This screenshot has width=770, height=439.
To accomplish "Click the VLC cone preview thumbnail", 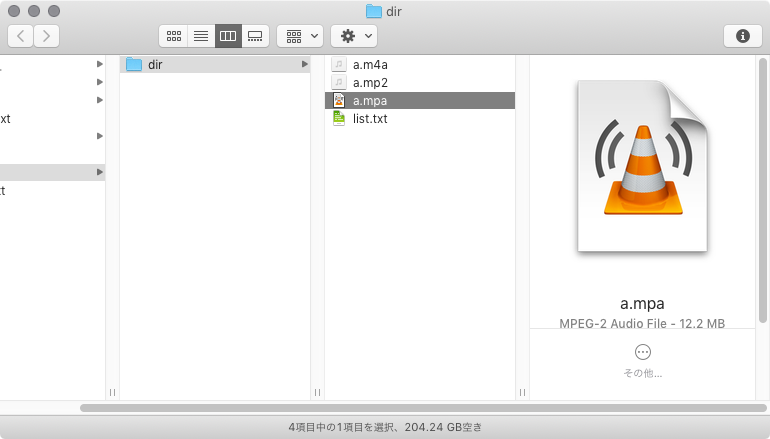I will 642,167.
